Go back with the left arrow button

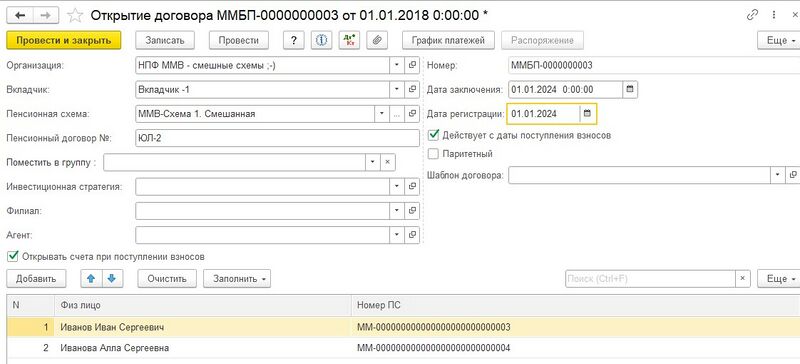click(20, 15)
